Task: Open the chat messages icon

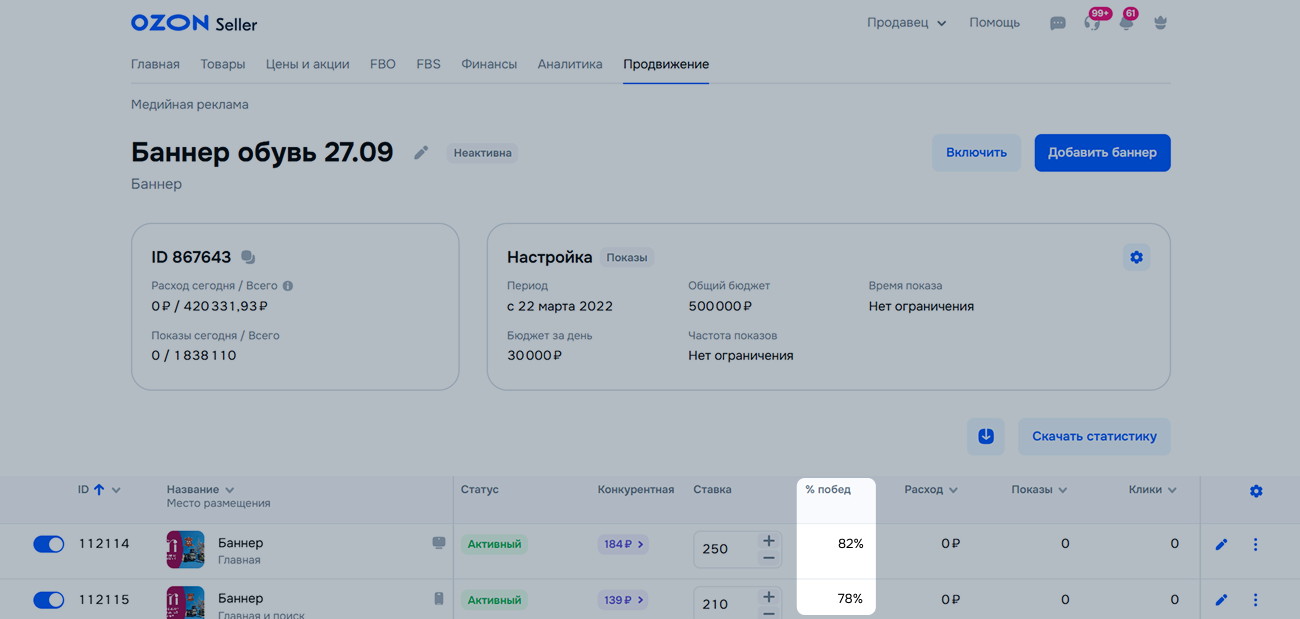Action: coord(1057,23)
